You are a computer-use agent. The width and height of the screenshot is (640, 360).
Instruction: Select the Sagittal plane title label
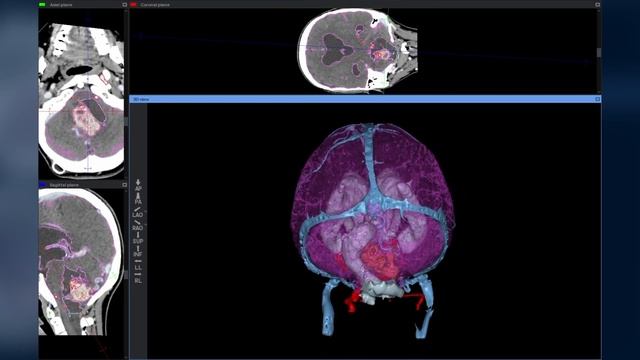64,185
